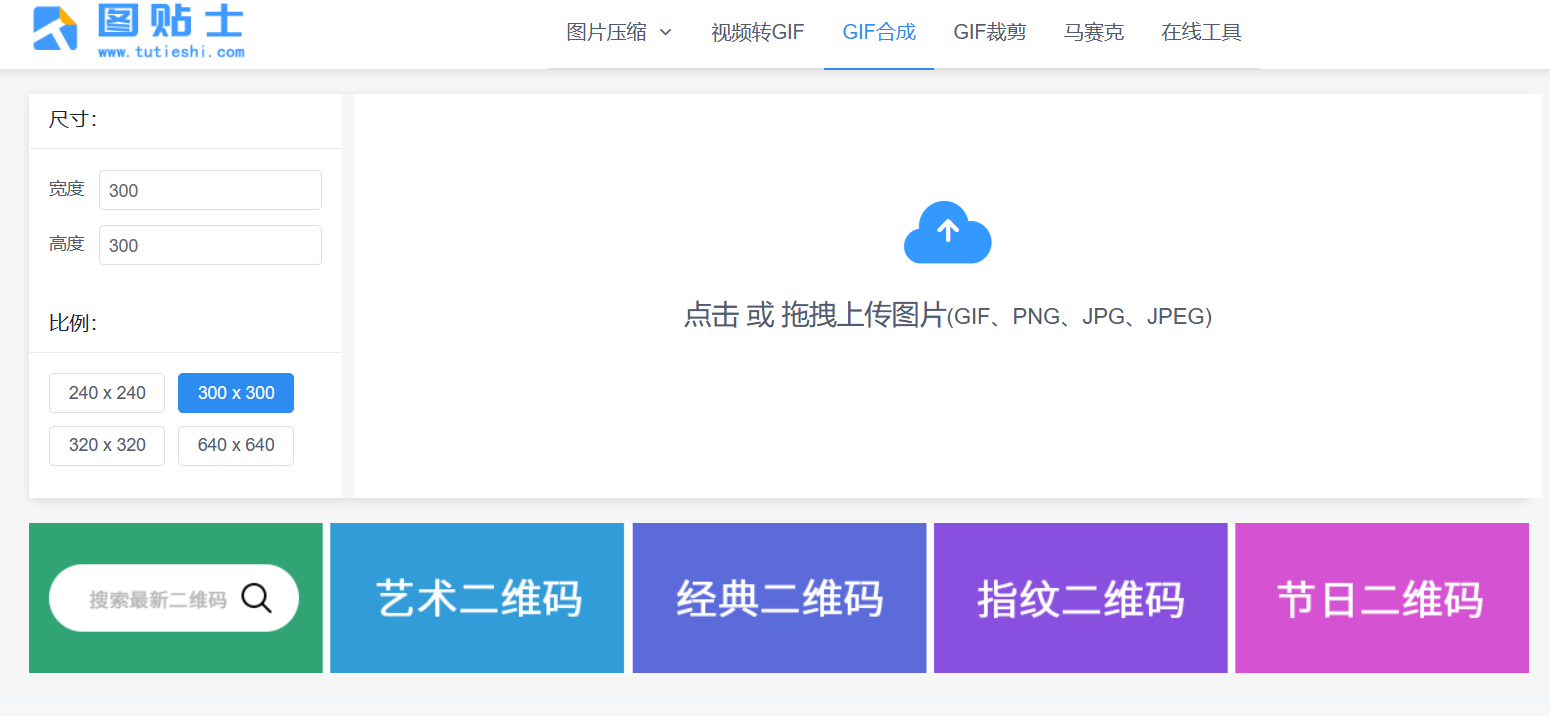The width and height of the screenshot is (1550, 716).
Task: Open the 指纹二维码 banner
Action: (1080, 598)
